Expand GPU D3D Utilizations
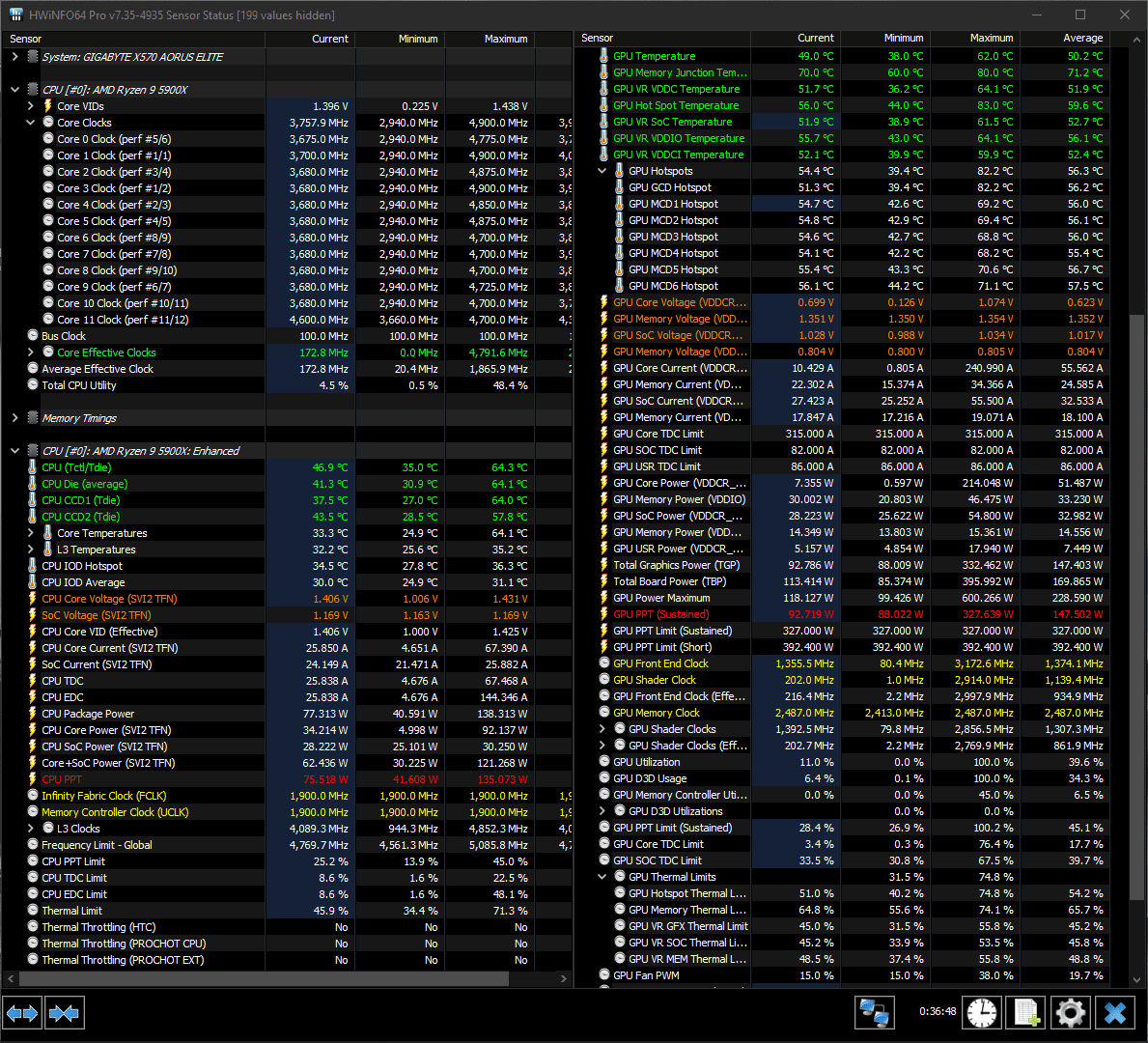 click(x=602, y=811)
